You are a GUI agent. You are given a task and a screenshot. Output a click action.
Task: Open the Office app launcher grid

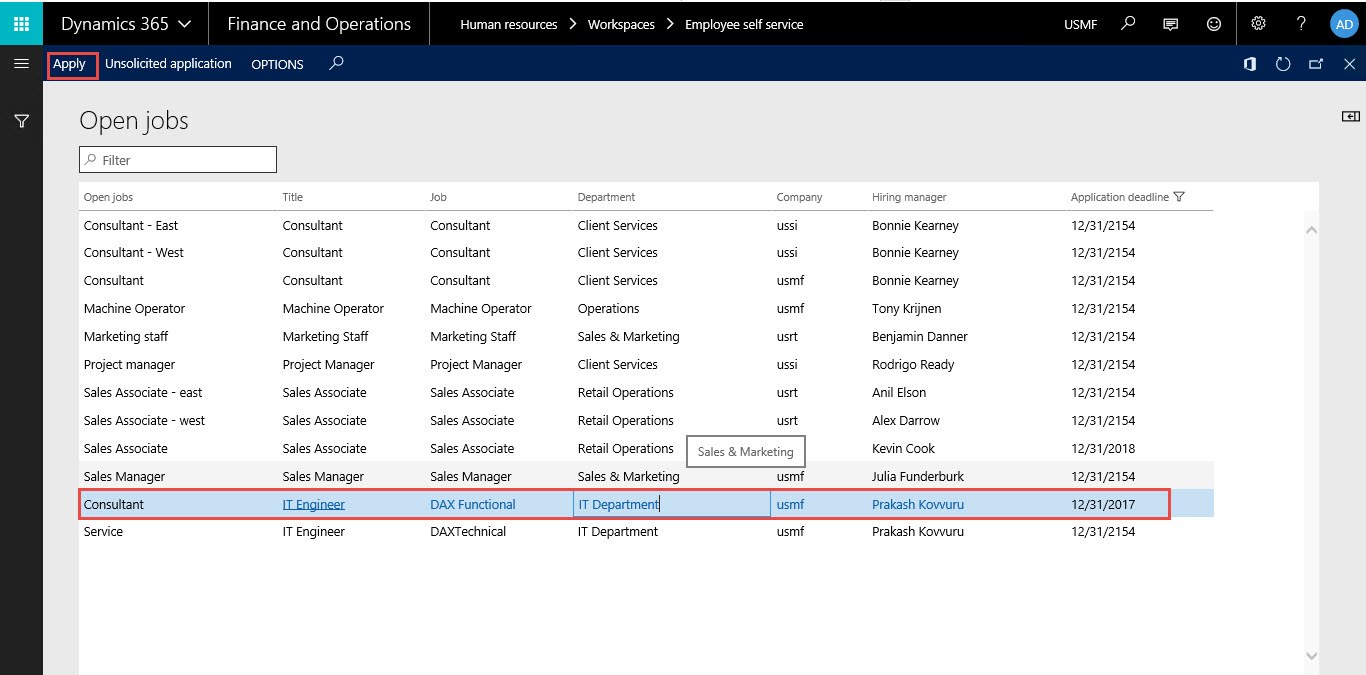pos(20,22)
